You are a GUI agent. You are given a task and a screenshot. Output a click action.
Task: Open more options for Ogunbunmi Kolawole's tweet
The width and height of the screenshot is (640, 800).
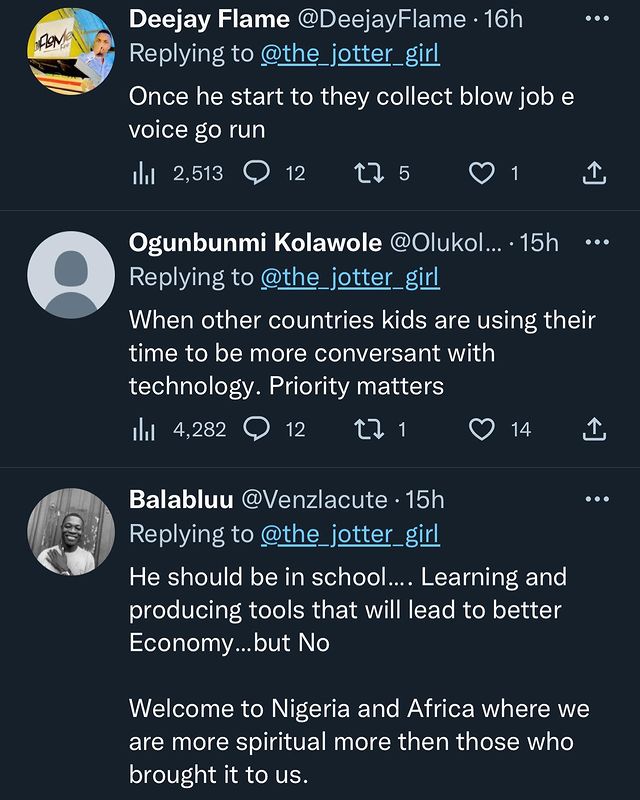click(x=596, y=243)
